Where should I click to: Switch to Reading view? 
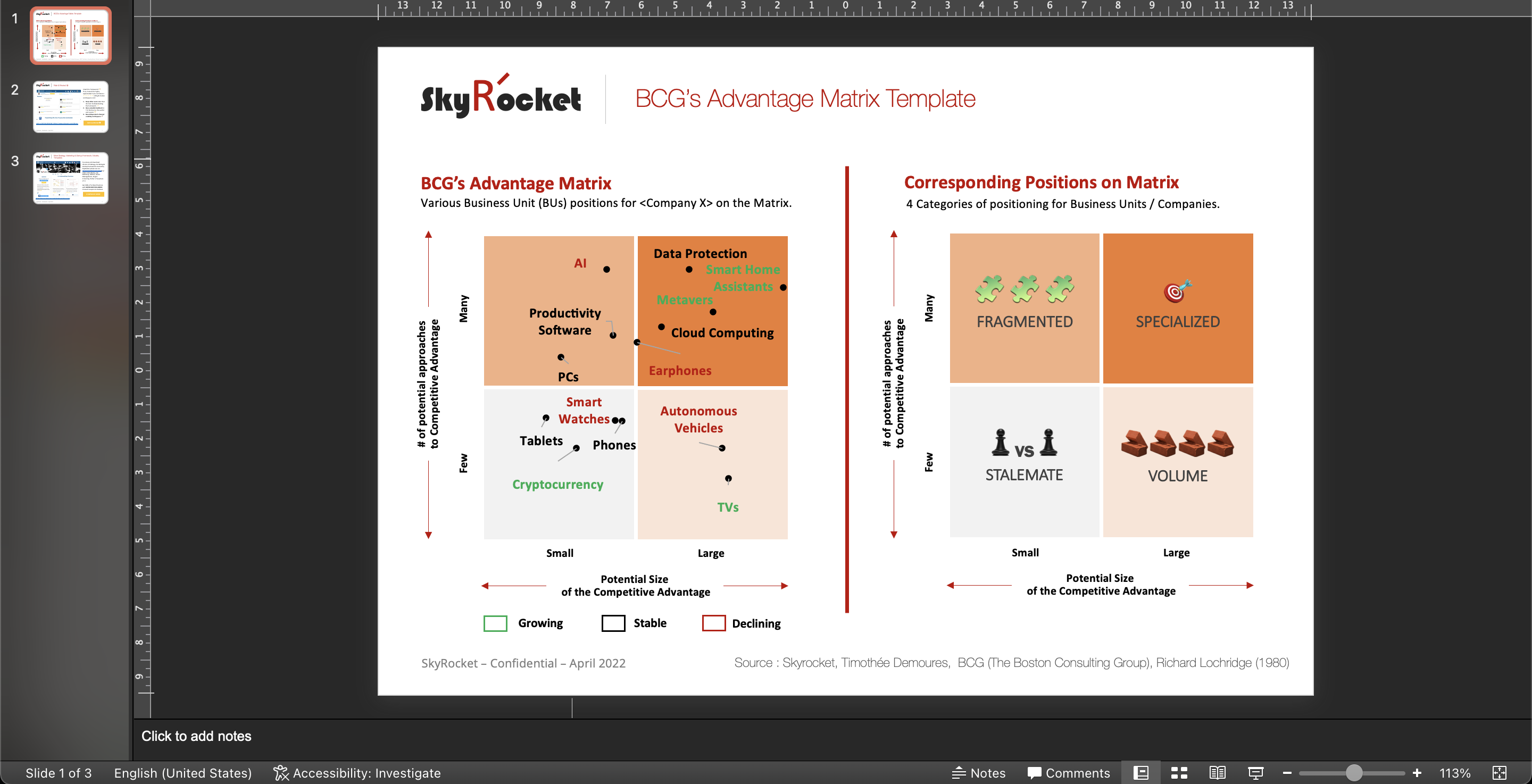pyautogui.click(x=1218, y=773)
